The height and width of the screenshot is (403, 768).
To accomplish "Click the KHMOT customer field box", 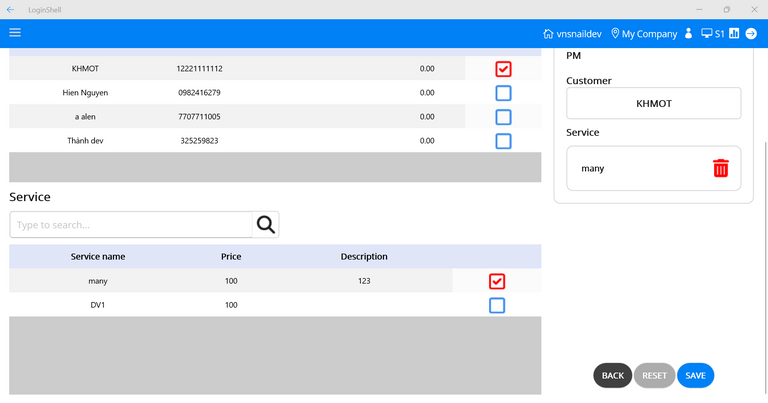I will click(x=653, y=103).
